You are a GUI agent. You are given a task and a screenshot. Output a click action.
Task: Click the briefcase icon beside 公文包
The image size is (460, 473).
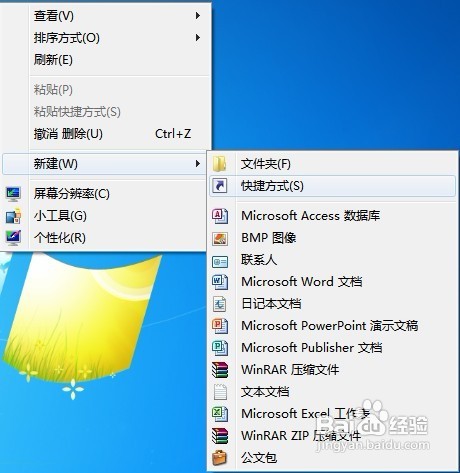tap(219, 457)
